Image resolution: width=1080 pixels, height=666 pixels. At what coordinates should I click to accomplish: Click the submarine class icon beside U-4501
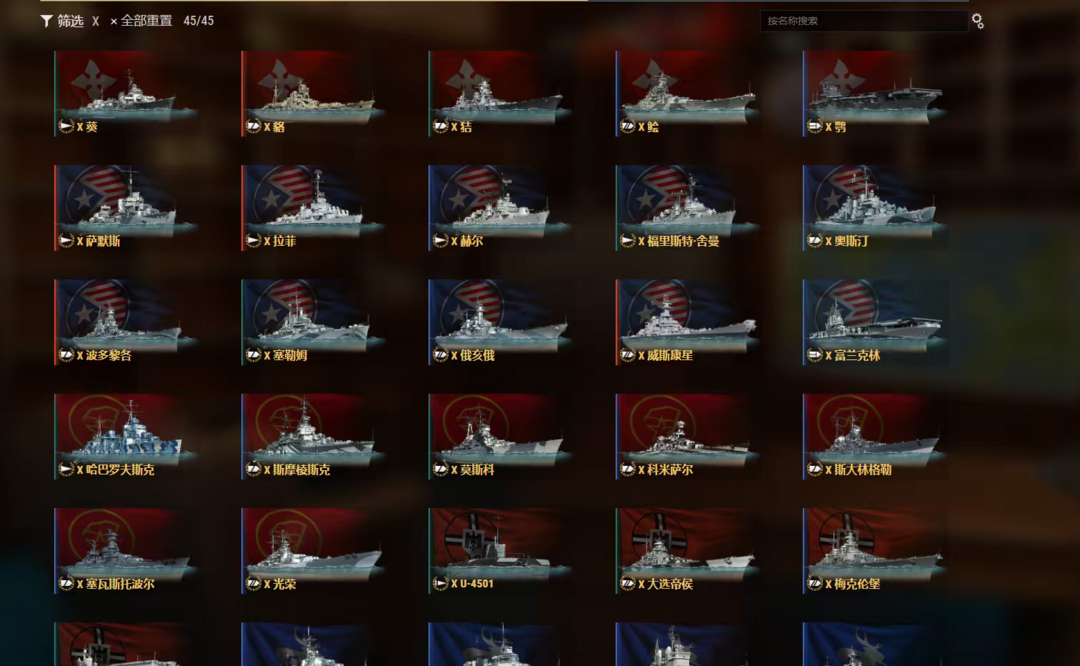tap(440, 583)
